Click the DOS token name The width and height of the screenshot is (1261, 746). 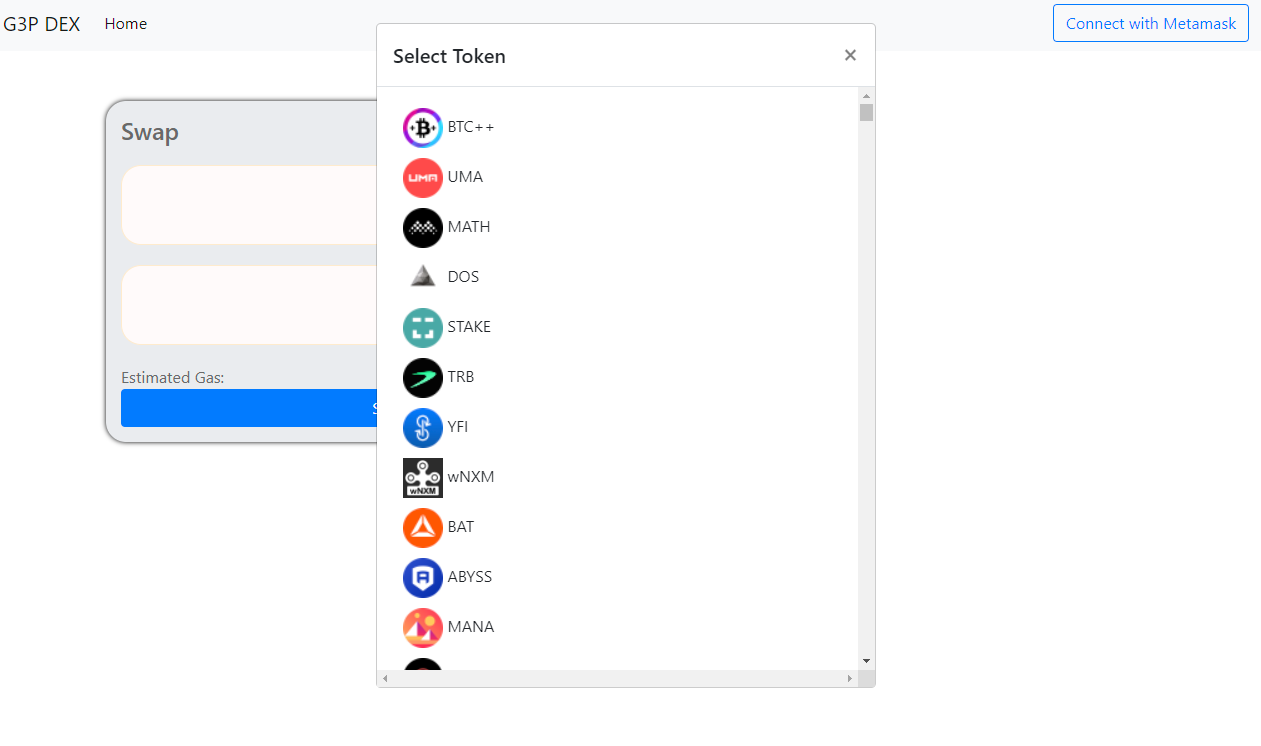tap(463, 277)
